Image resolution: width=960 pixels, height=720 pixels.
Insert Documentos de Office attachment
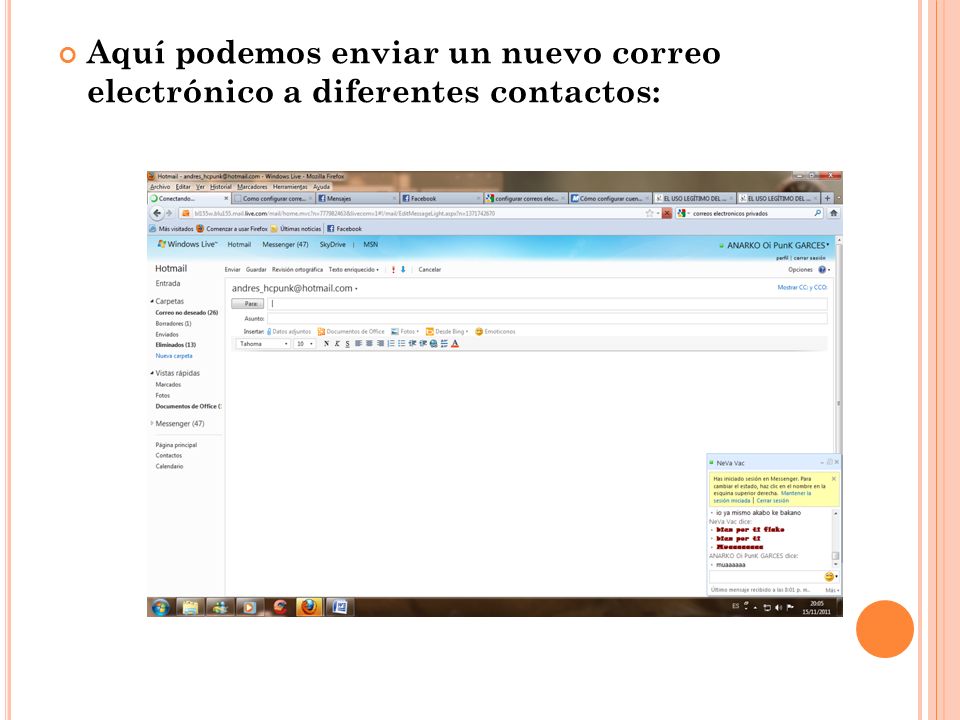tap(351, 331)
